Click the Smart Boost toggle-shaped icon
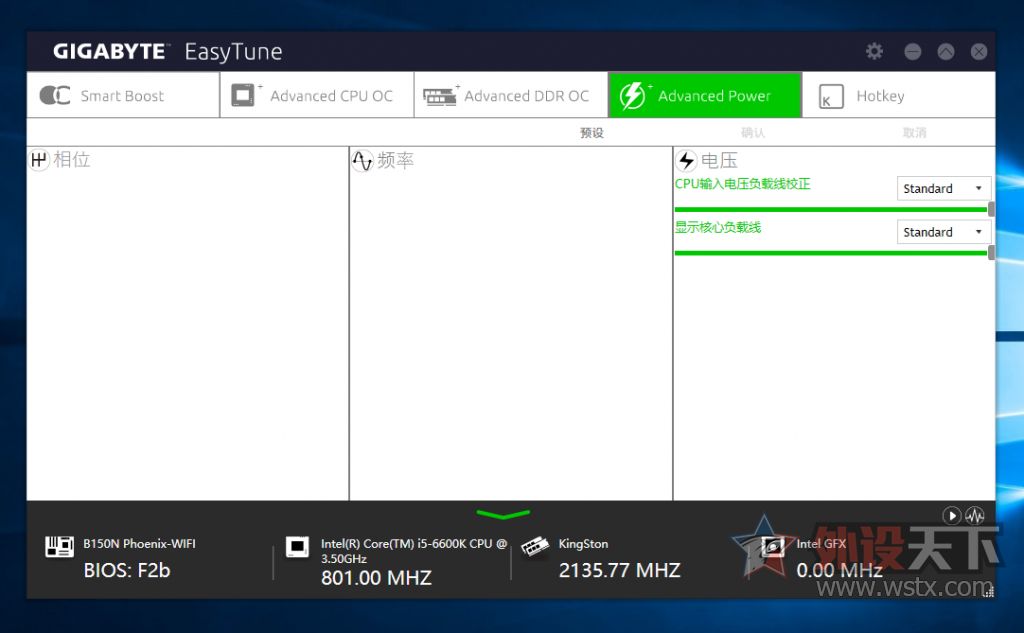Screen dimensions: 1024x633 point(55,95)
